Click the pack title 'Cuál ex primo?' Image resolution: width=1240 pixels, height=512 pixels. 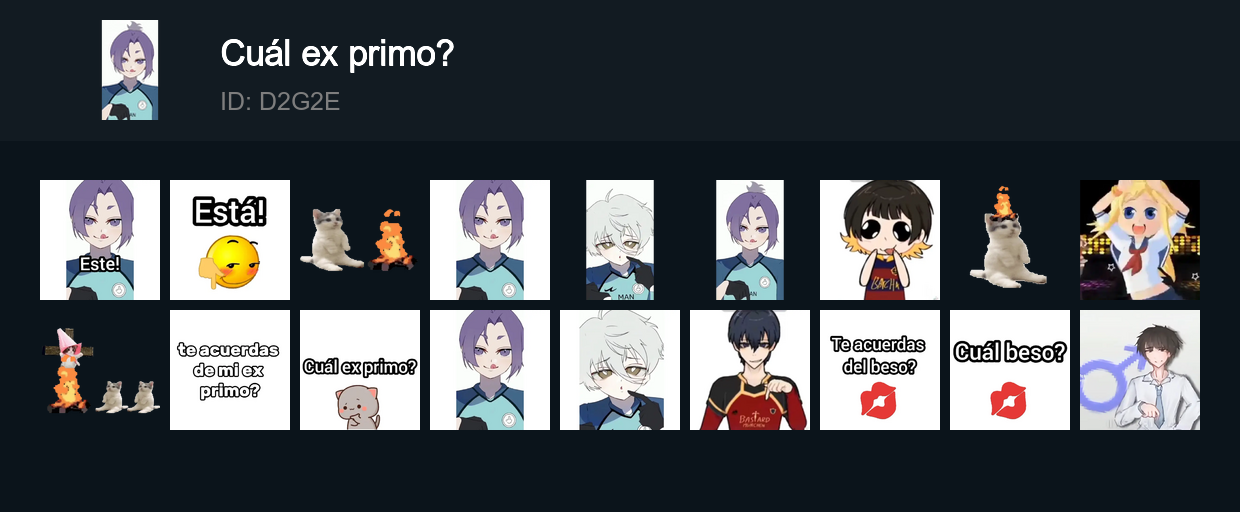337,54
